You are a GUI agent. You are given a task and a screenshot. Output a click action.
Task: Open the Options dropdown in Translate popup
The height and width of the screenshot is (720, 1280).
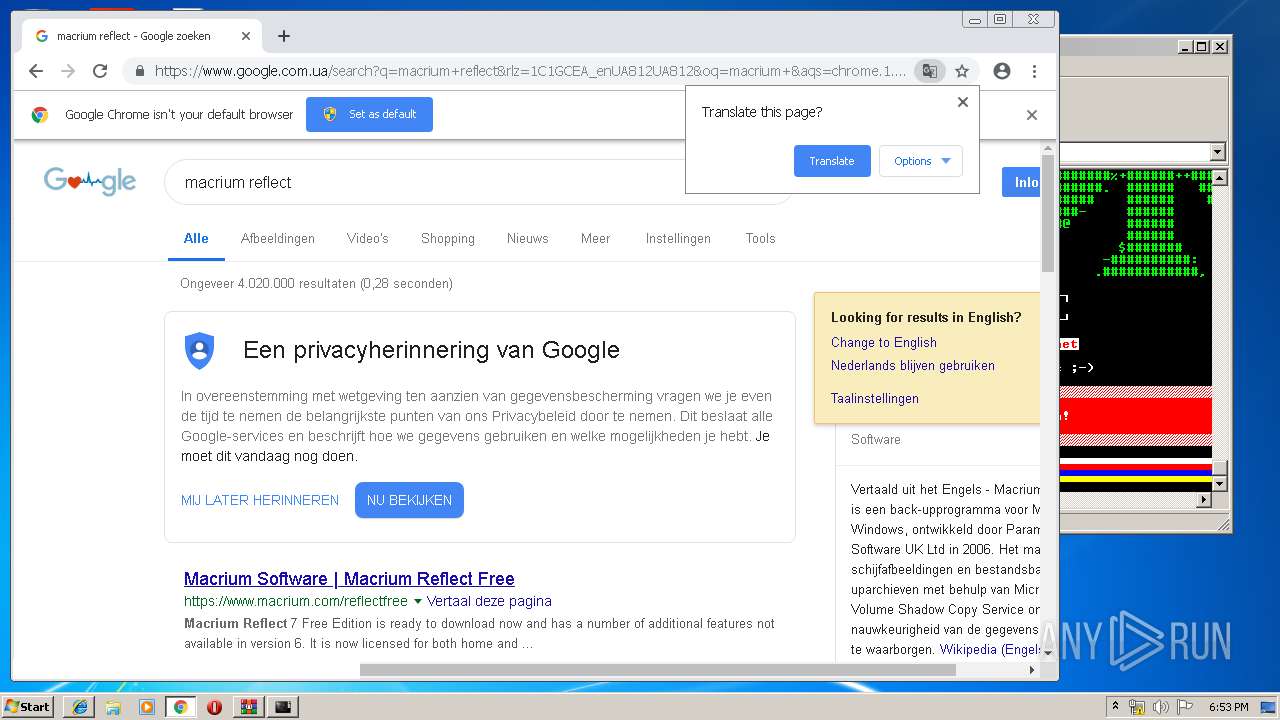[921, 161]
